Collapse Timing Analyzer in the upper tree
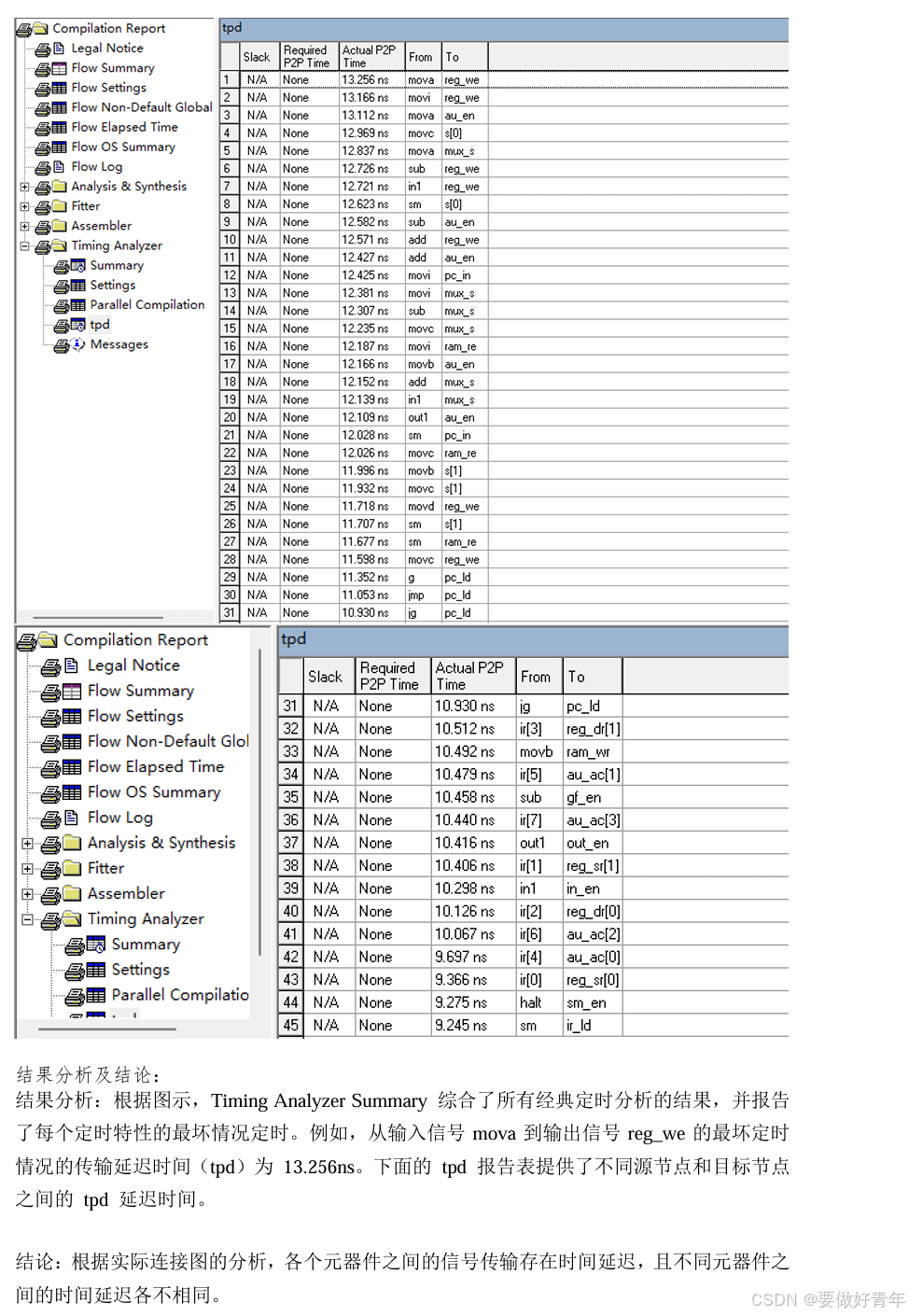This screenshot has height=1316, width=909. (x=25, y=246)
